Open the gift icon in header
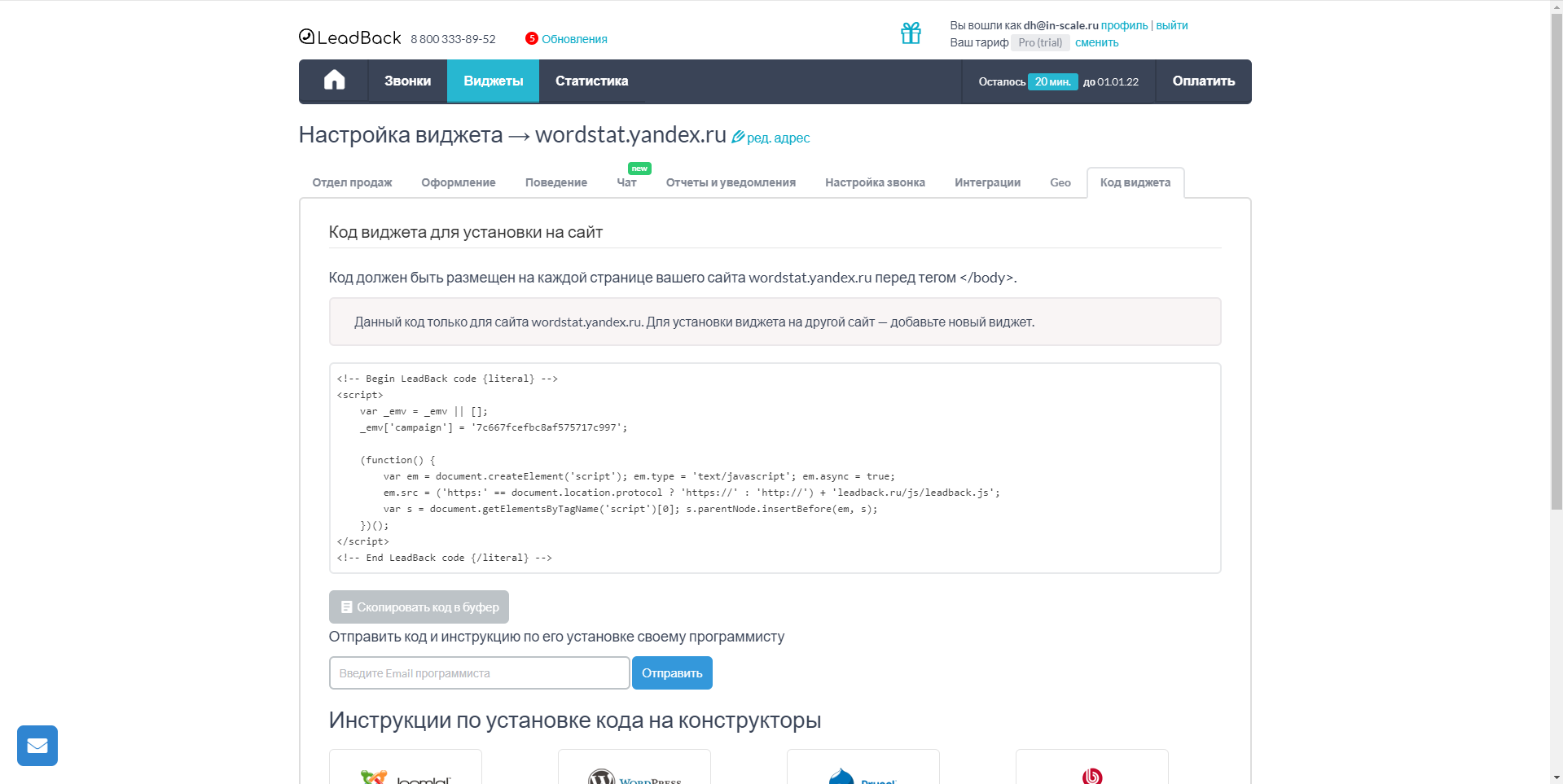Viewport: 1563px width, 784px height. tap(911, 33)
